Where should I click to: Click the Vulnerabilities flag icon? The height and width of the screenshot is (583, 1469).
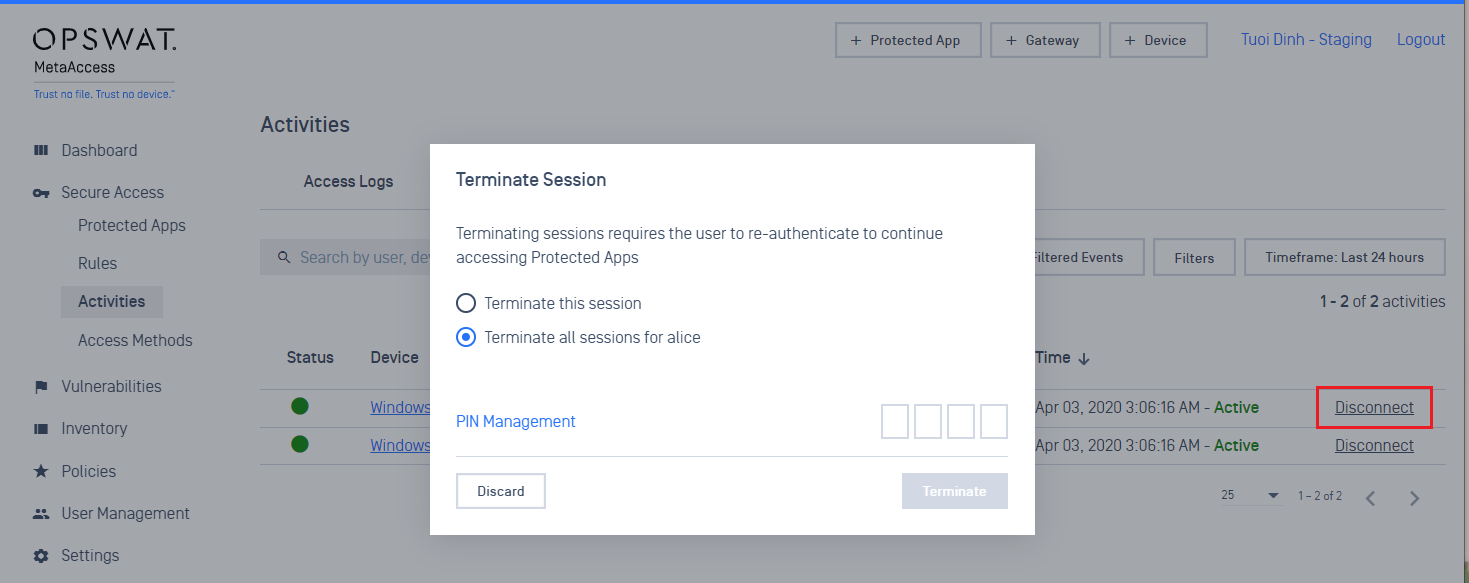pyautogui.click(x=41, y=387)
